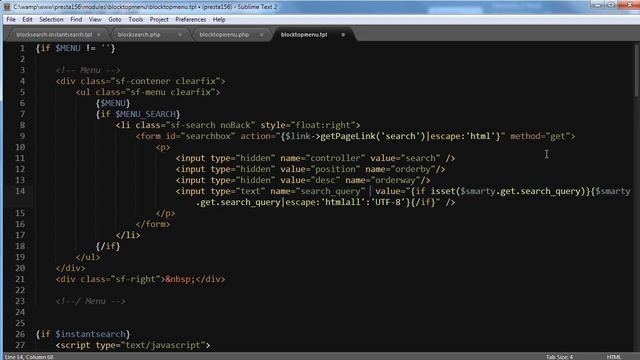Viewport: 640px width, 360px height.
Task: Click line number 1 in gutter
Action: pyautogui.click(x=22, y=48)
